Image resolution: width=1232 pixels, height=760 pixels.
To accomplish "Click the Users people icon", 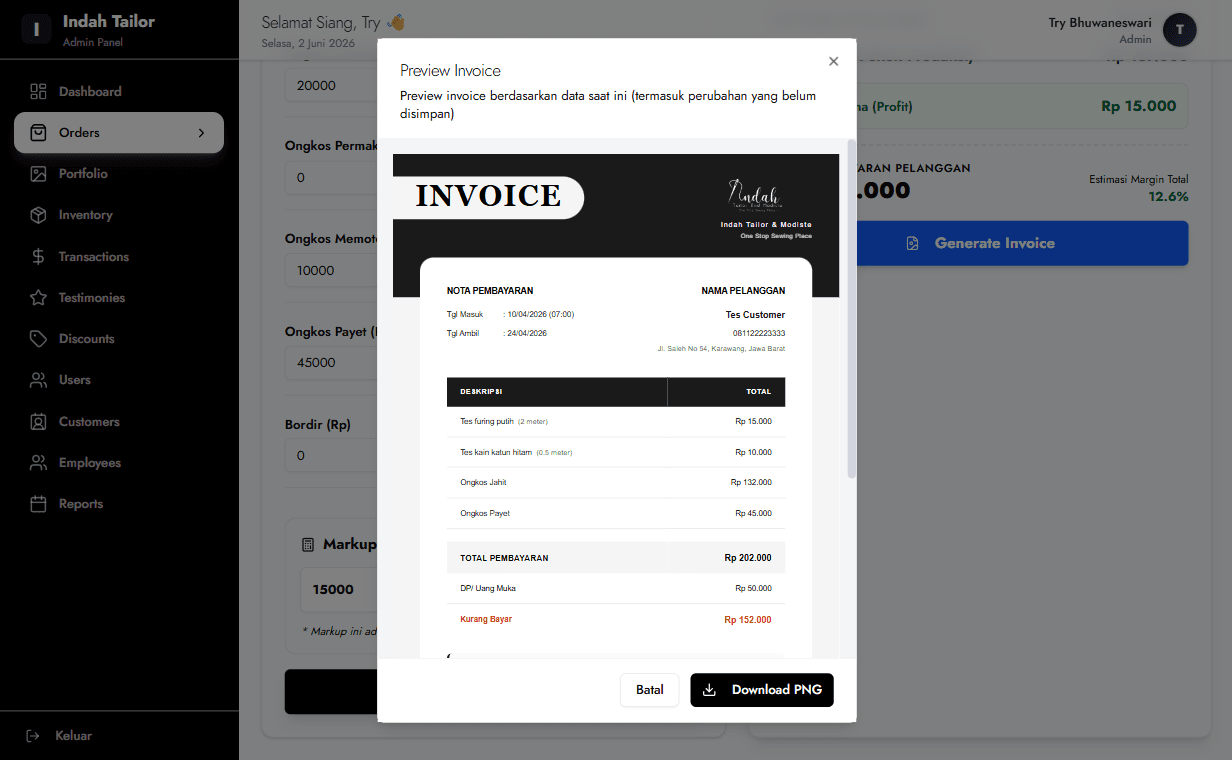I will (x=38, y=380).
